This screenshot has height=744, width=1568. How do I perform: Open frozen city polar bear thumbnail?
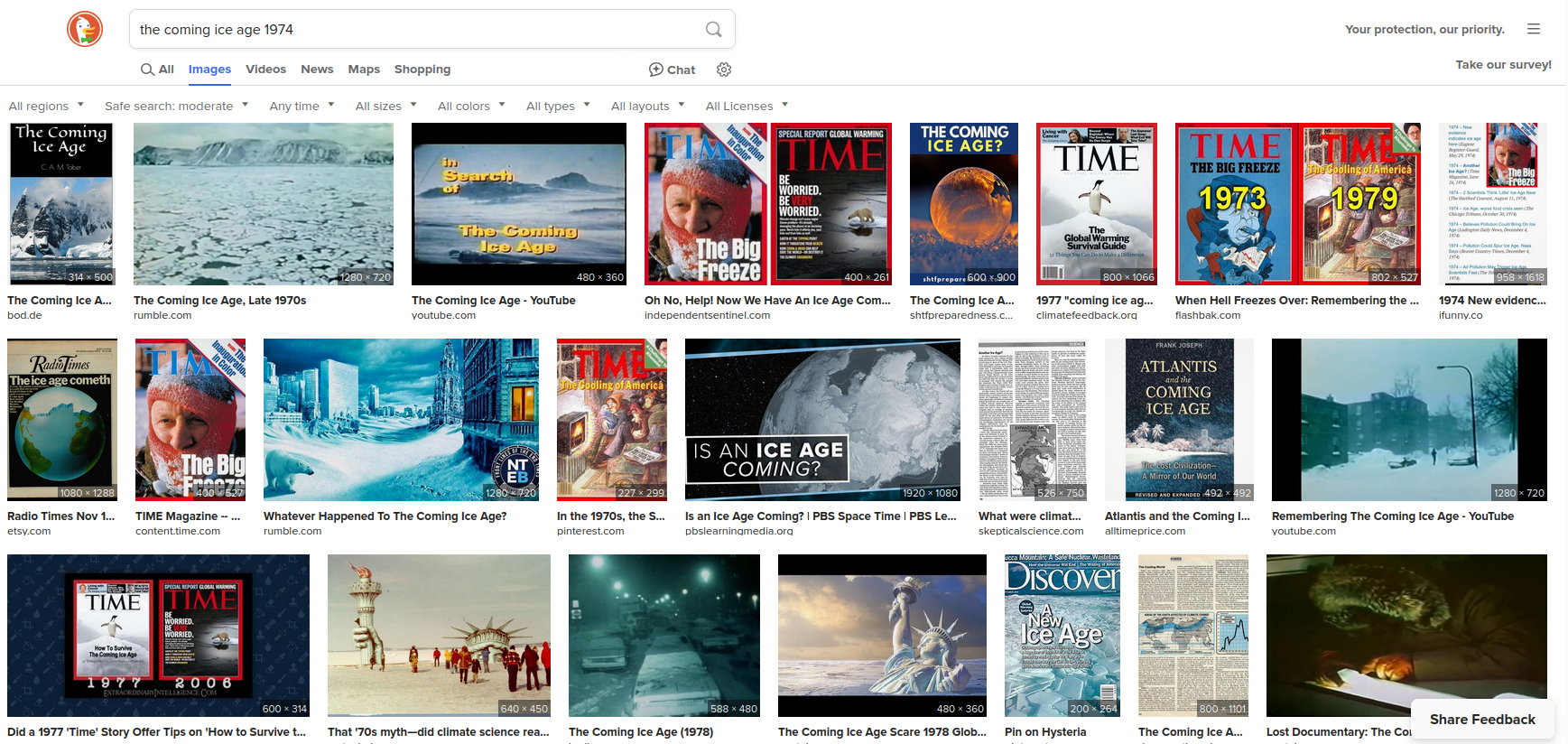401,420
